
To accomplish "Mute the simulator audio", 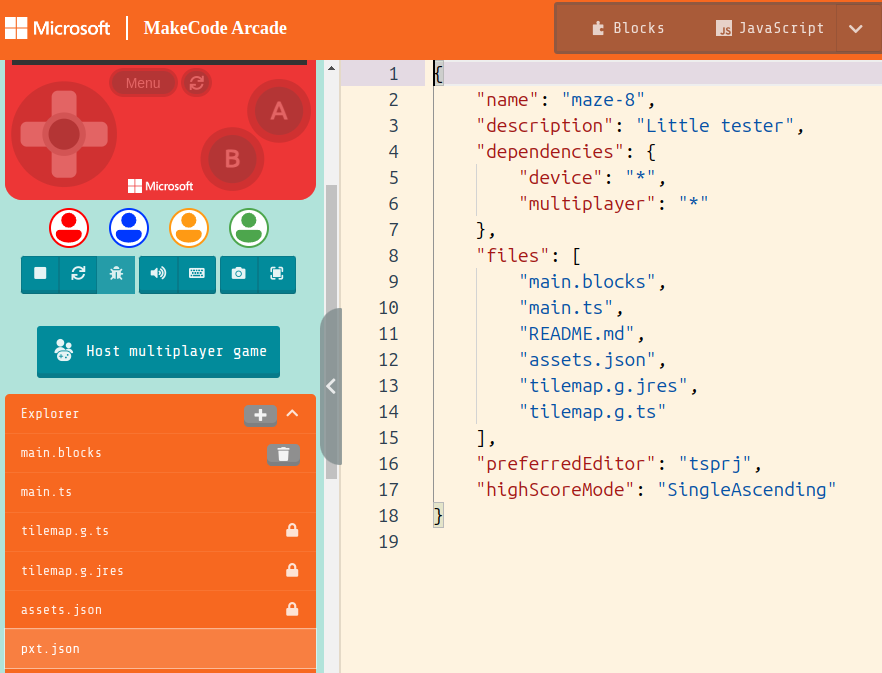I will coord(159,274).
